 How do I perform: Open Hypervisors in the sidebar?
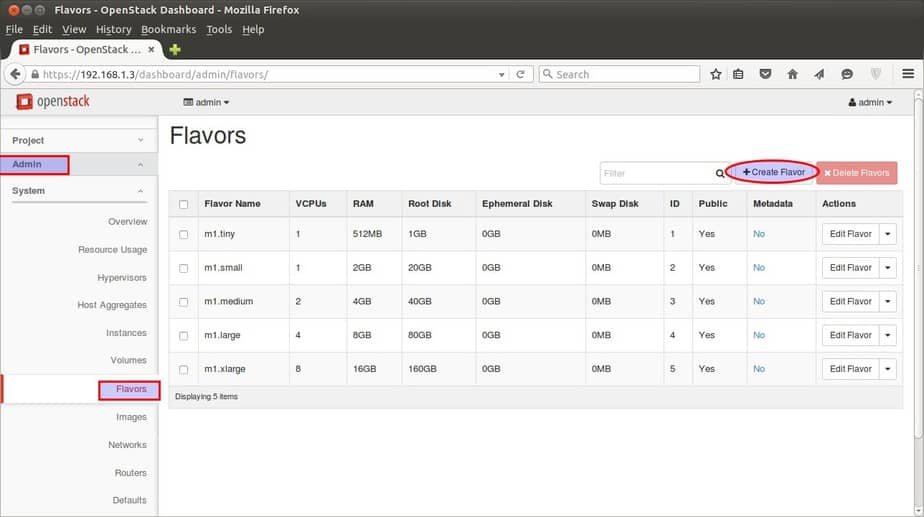122,278
